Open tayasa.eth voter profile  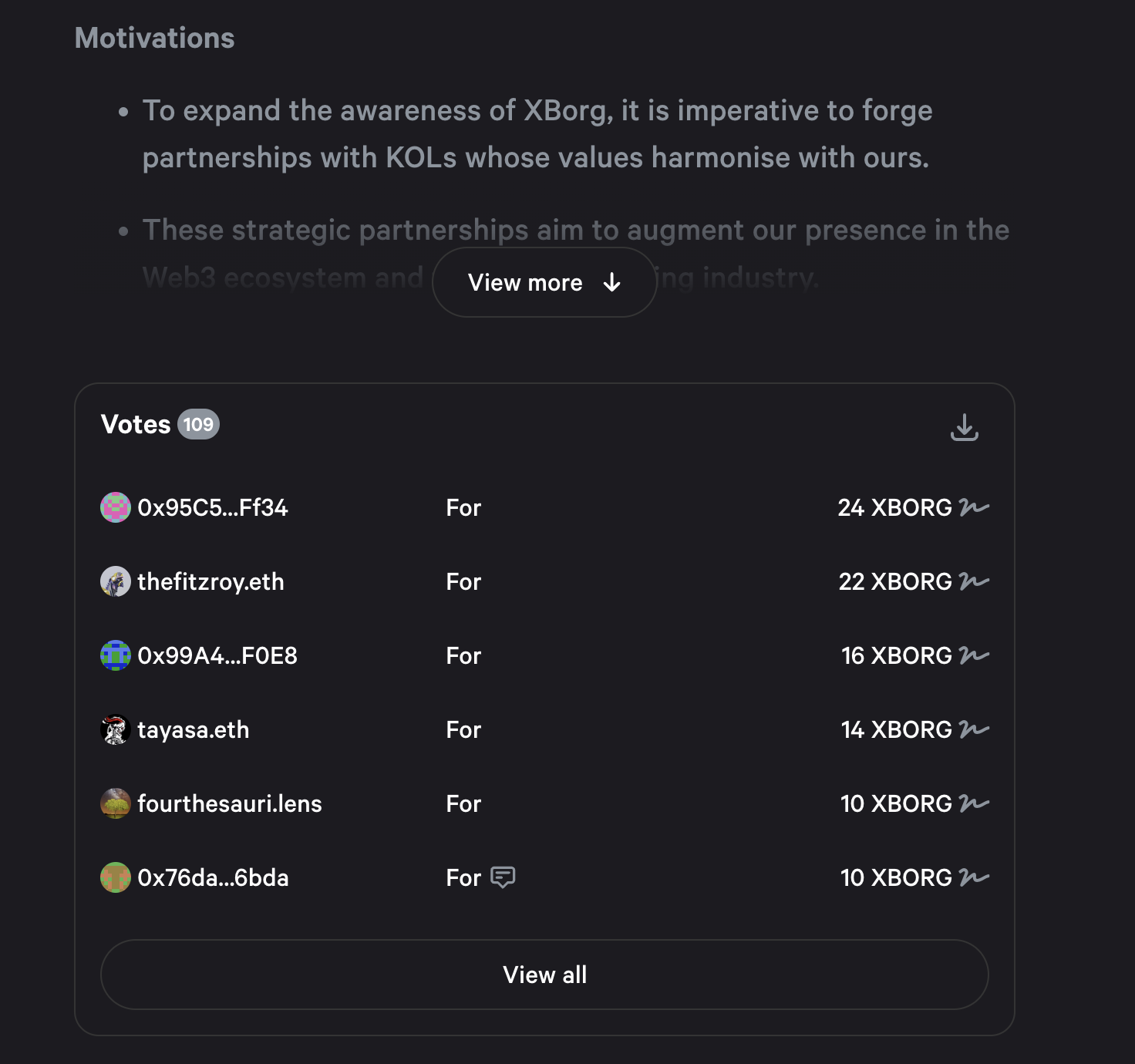194,729
